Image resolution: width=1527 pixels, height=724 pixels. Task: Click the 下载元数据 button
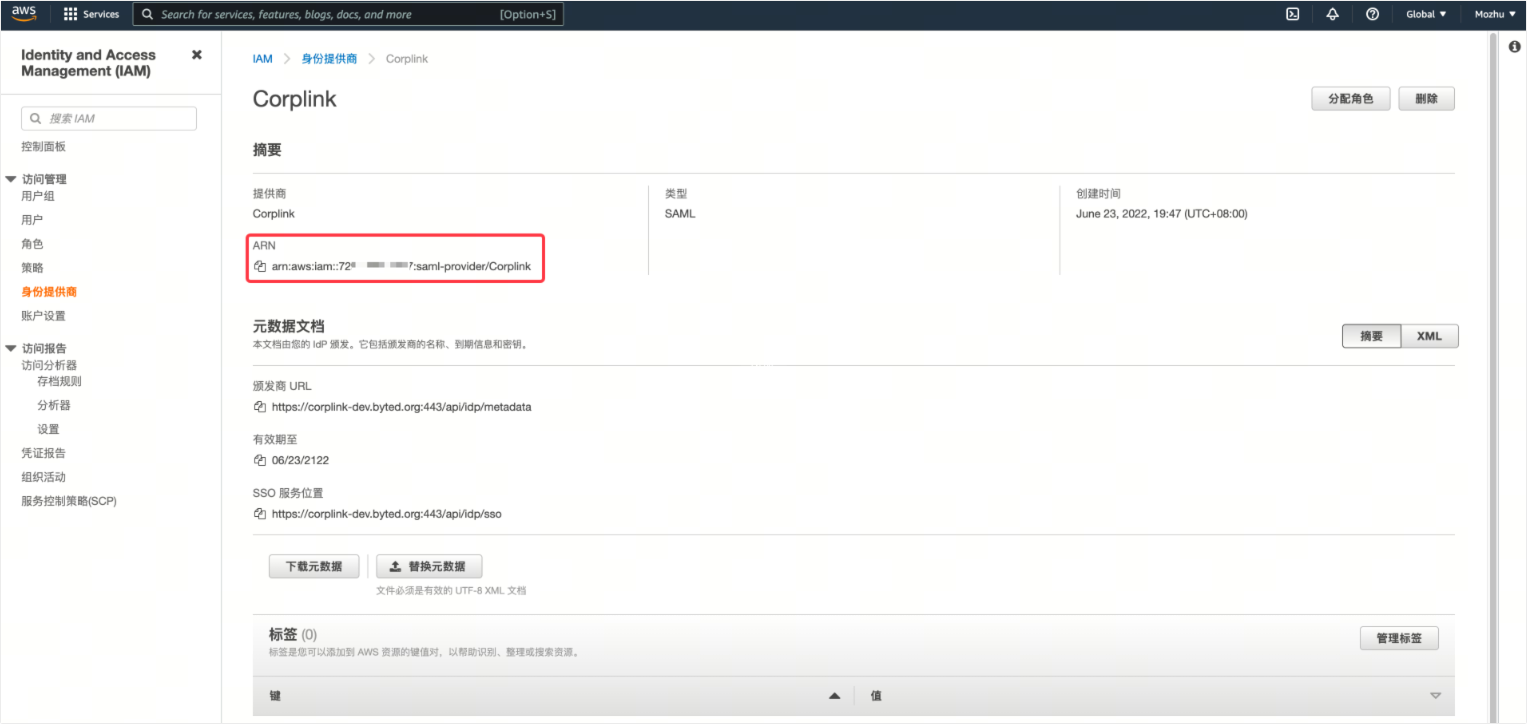tap(314, 566)
